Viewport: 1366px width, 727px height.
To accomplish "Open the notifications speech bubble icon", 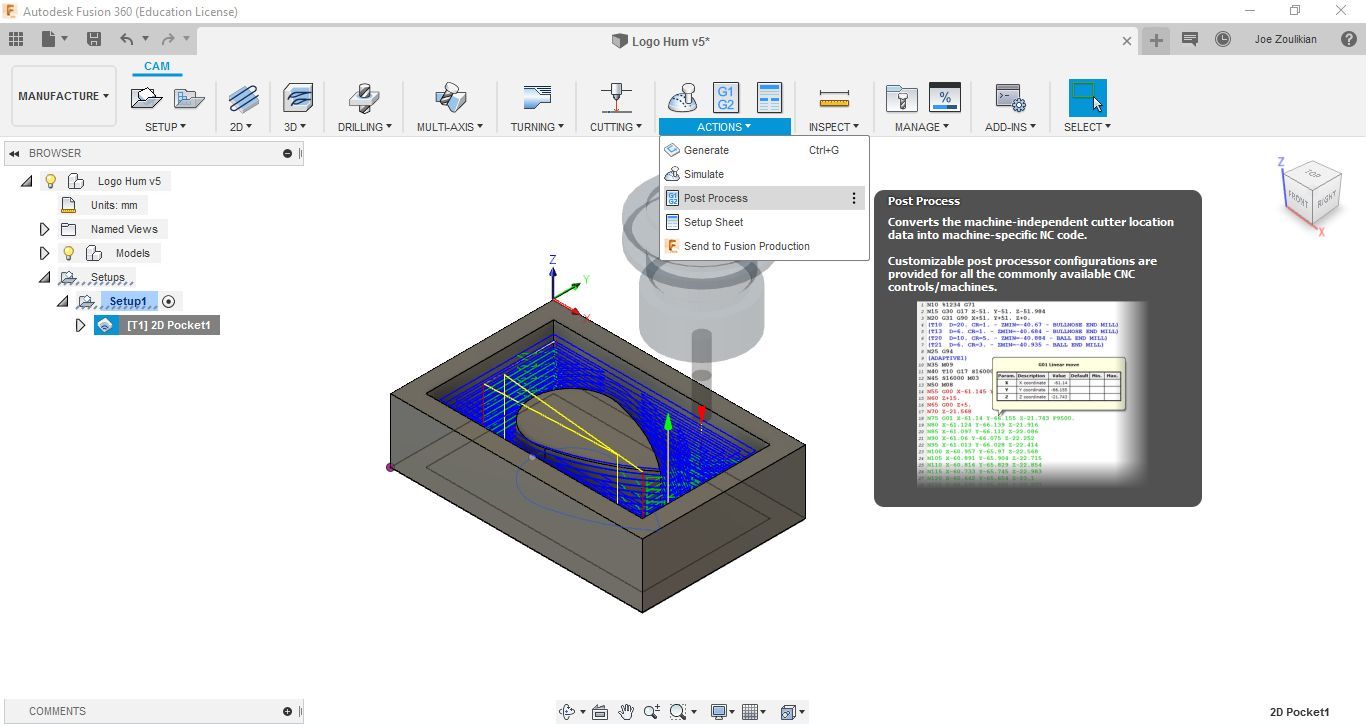I will coord(1190,39).
